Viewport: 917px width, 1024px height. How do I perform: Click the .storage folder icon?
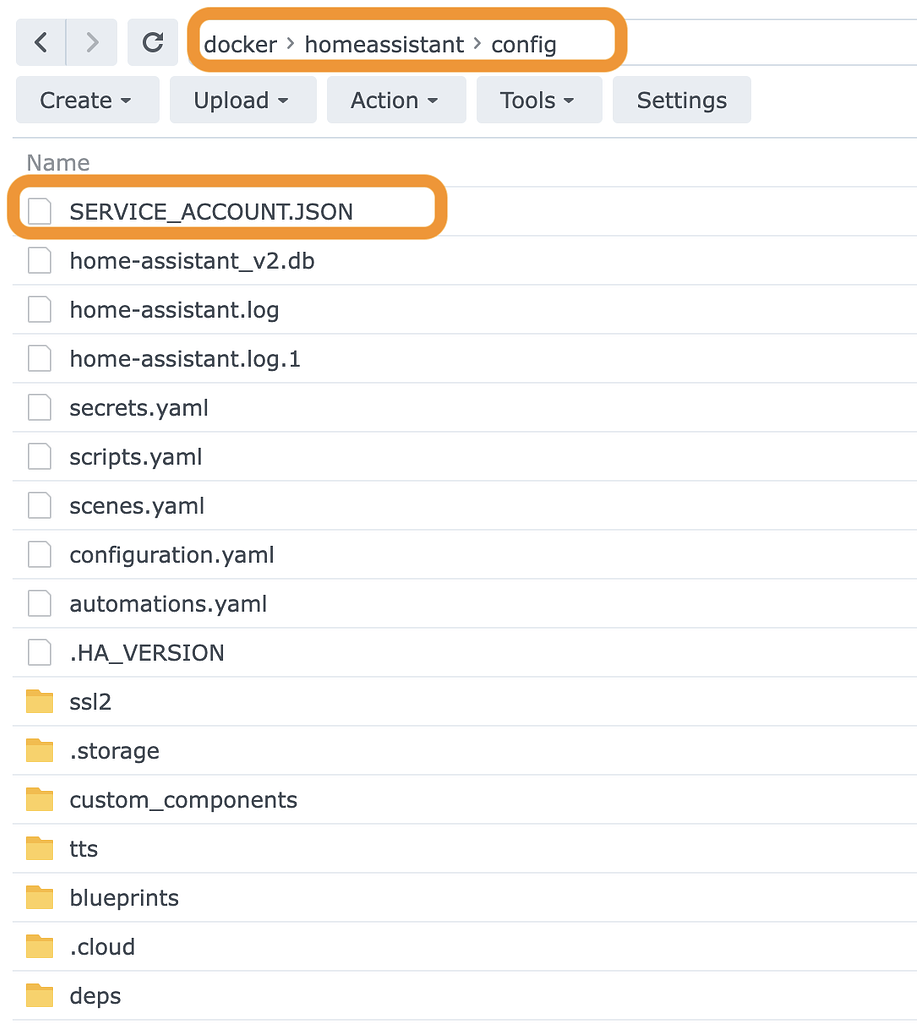coord(40,750)
